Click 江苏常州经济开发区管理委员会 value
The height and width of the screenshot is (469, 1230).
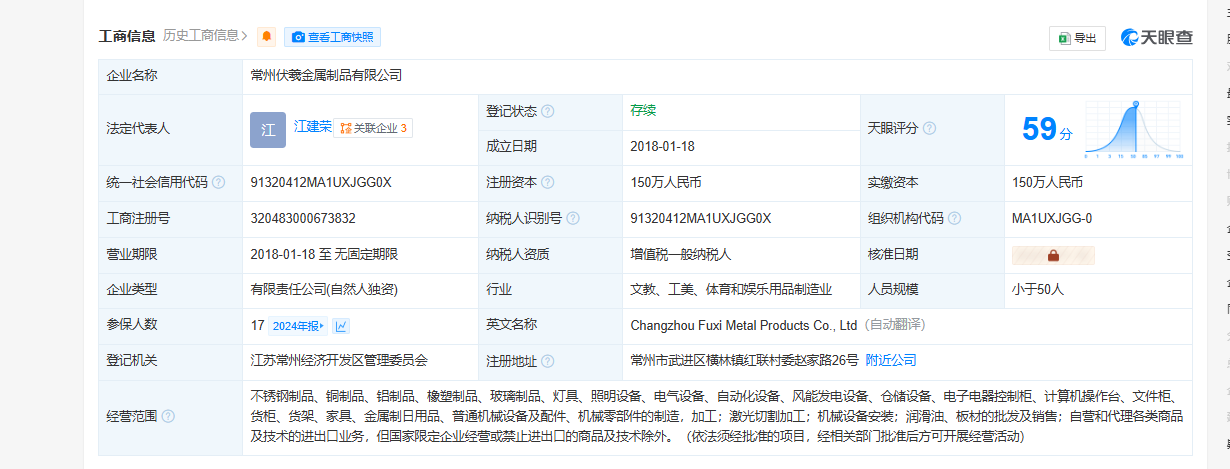[340, 360]
